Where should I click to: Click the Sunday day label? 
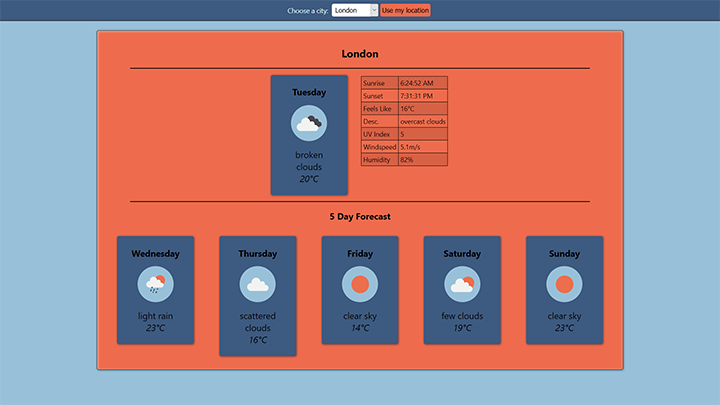click(564, 253)
